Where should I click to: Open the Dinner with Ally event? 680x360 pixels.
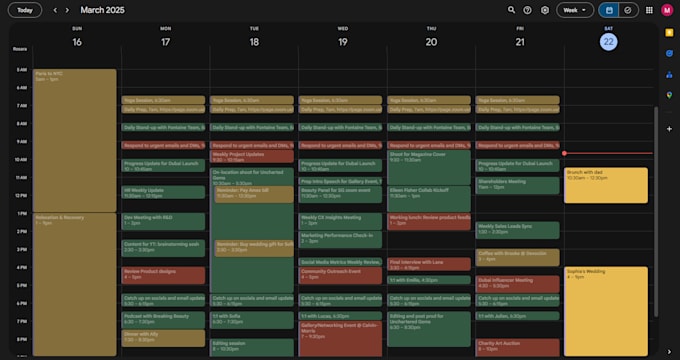163,338
